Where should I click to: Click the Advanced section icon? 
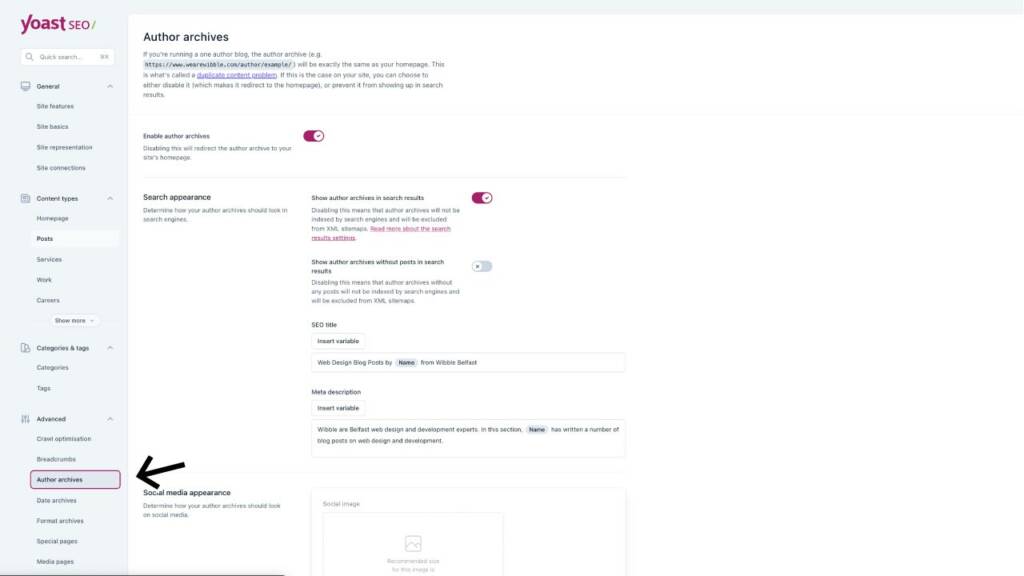click(26, 419)
